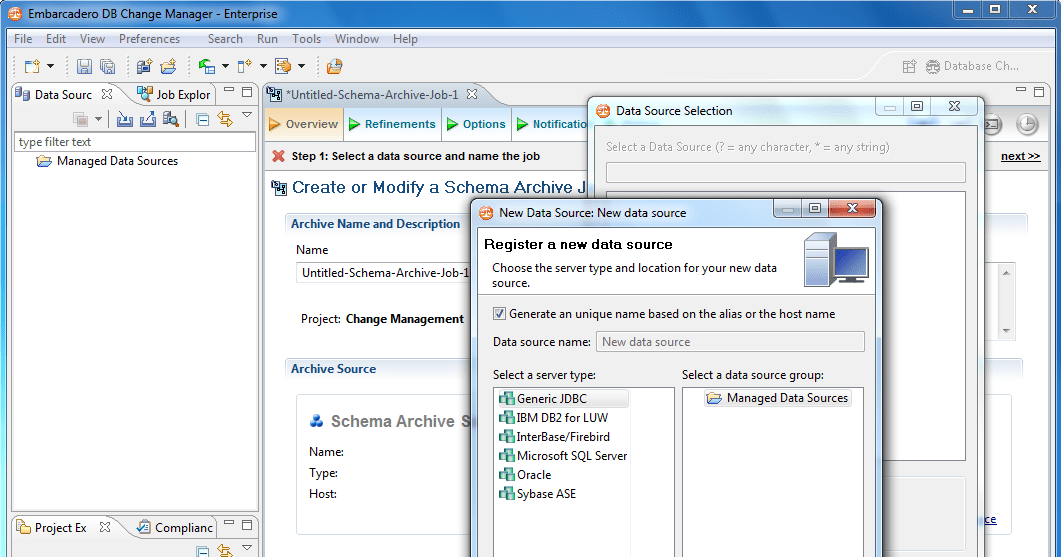Go to the Options step
Viewport: 1061px width, 557px height.
coord(476,124)
